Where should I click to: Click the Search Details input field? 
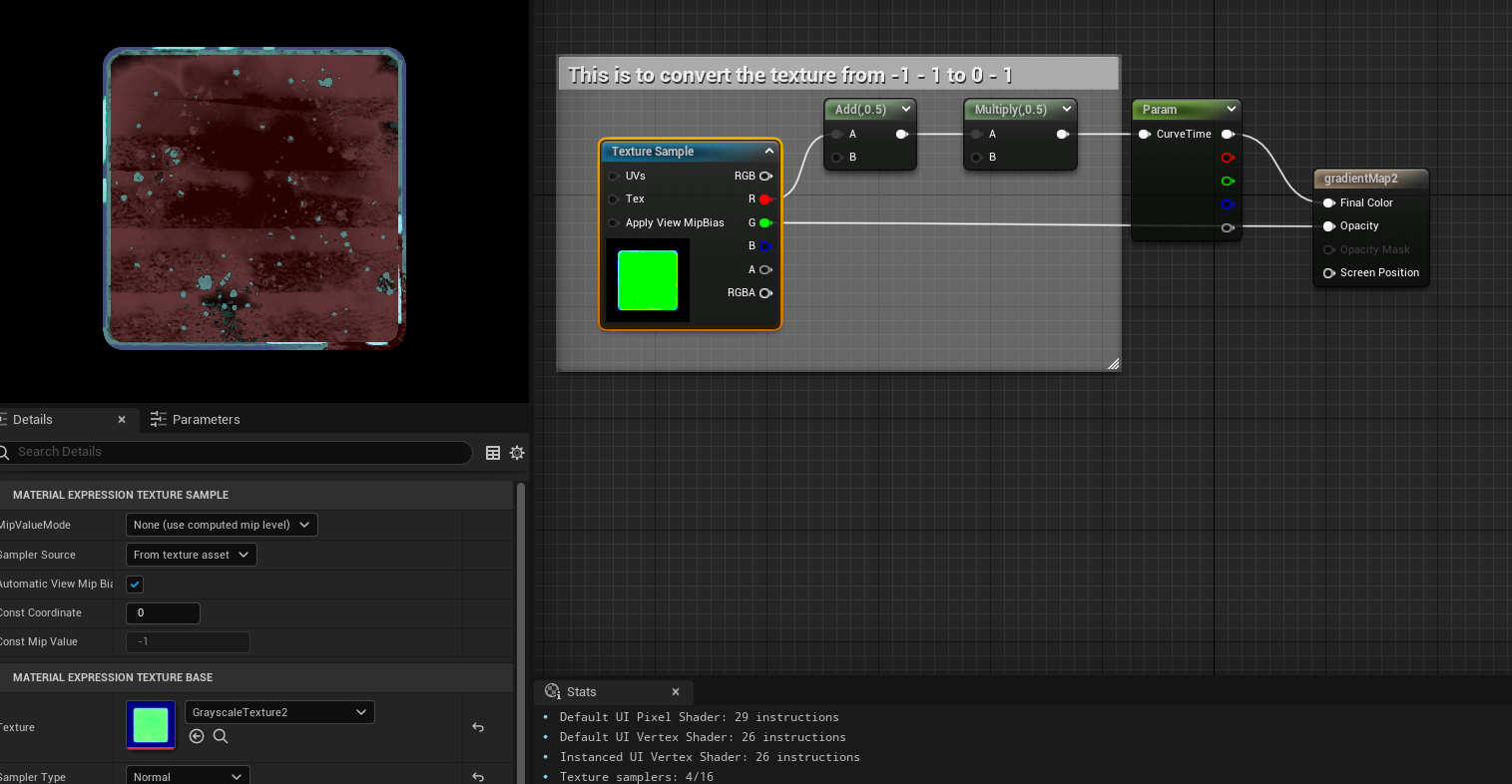click(240, 452)
